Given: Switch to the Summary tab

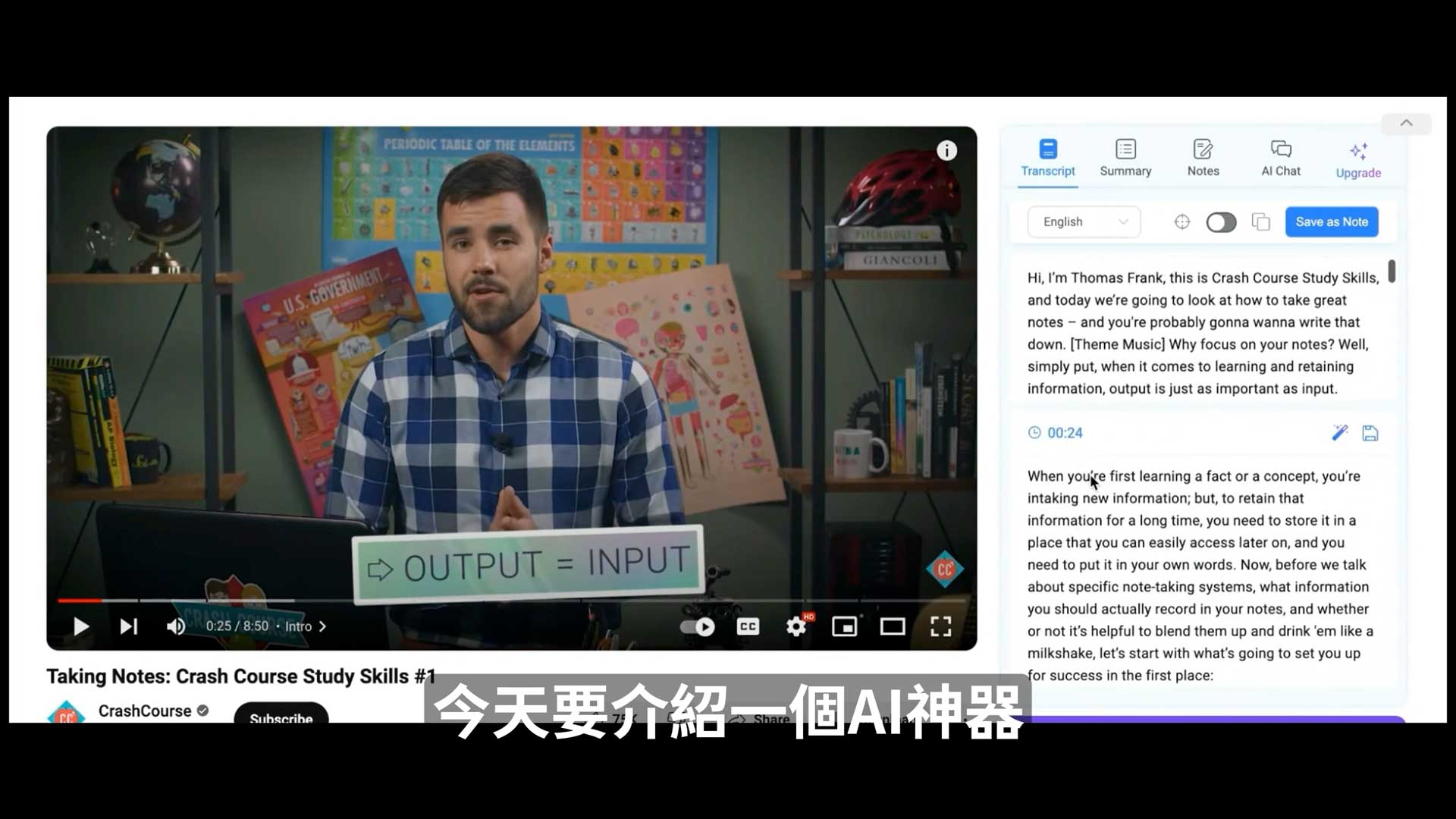Looking at the screenshot, I should coord(1125,158).
